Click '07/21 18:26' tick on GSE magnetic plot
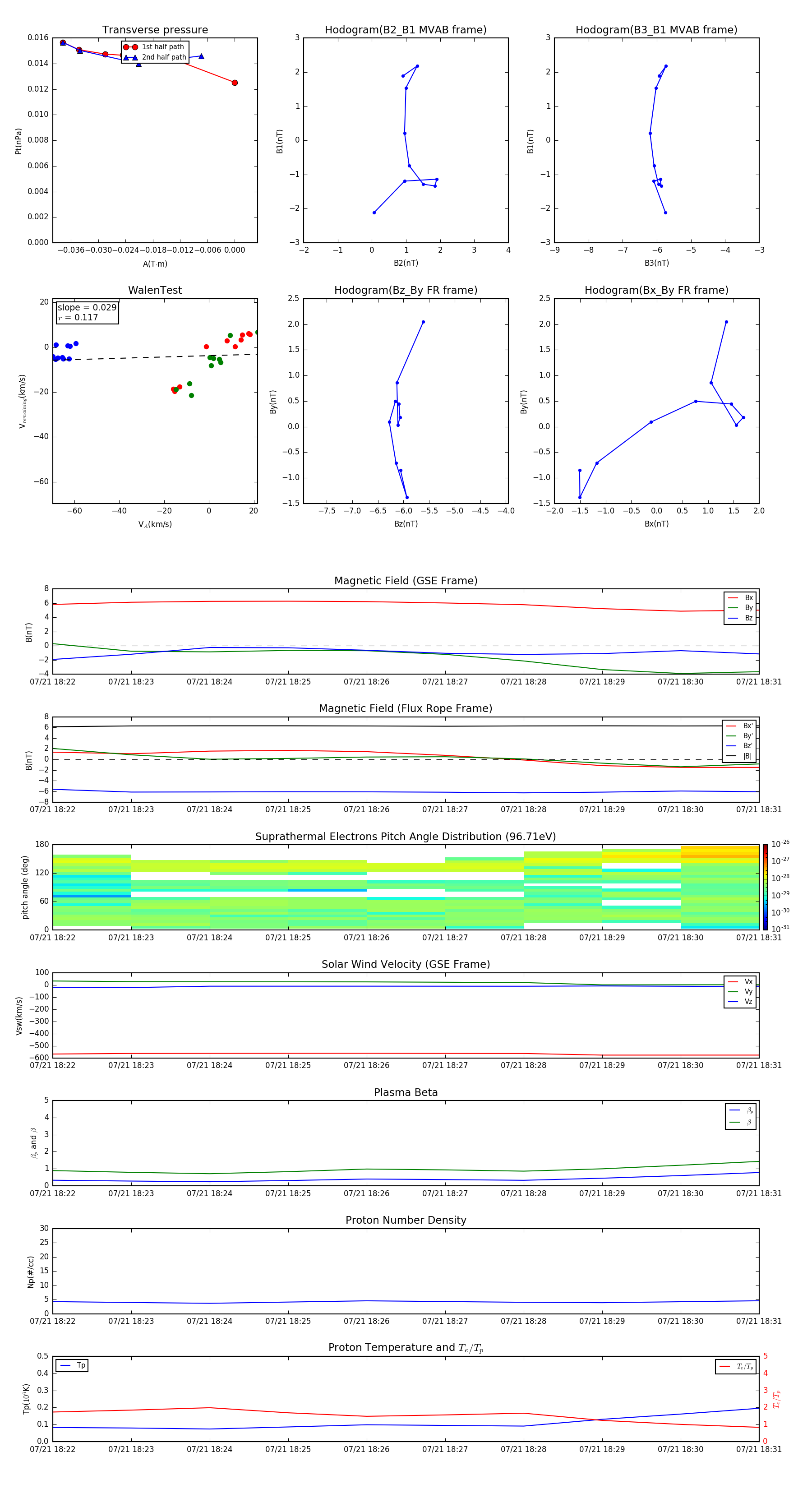Viewport: 812px width, 1489px height. (366, 682)
